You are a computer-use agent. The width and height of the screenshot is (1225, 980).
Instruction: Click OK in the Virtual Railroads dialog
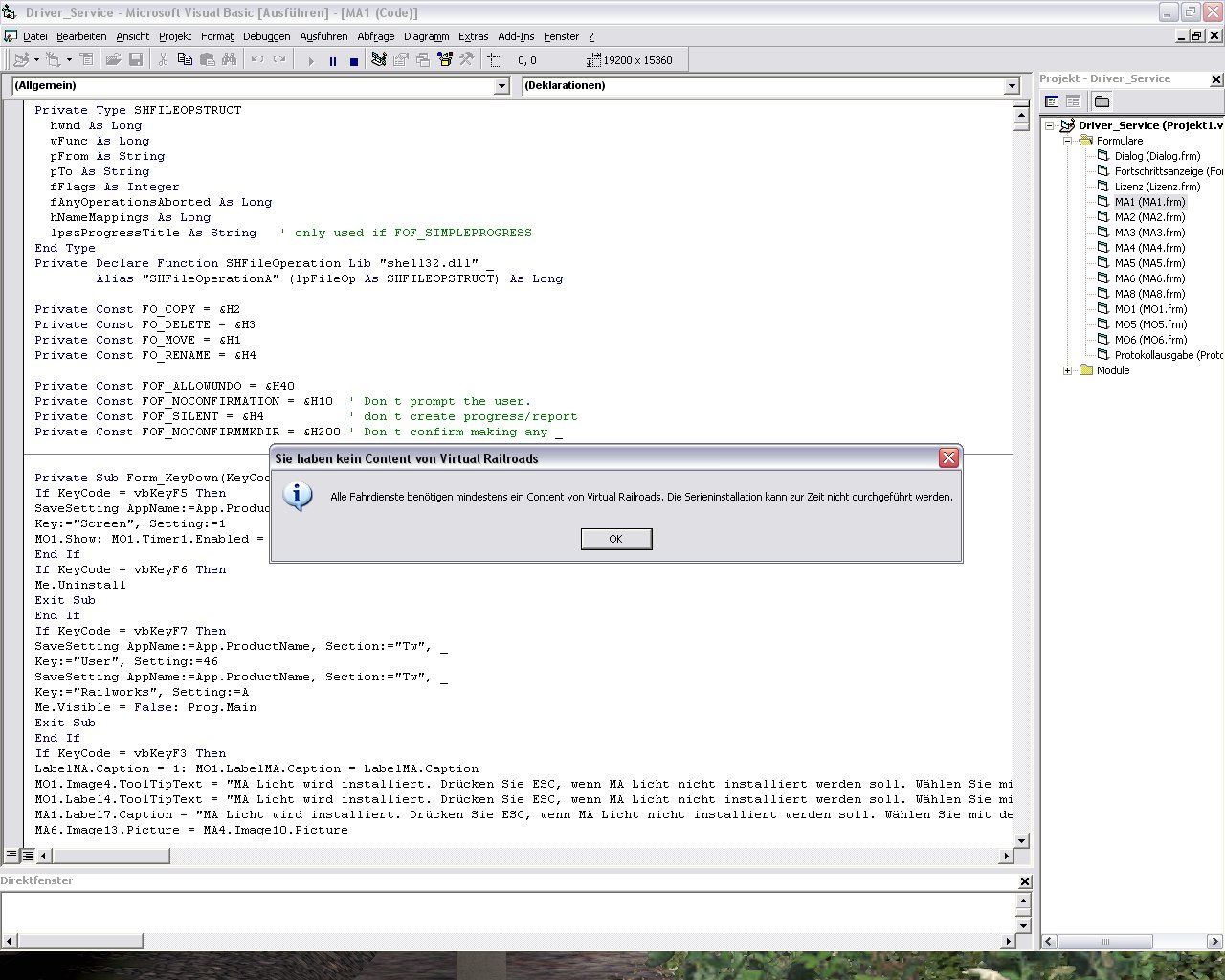[x=615, y=539]
